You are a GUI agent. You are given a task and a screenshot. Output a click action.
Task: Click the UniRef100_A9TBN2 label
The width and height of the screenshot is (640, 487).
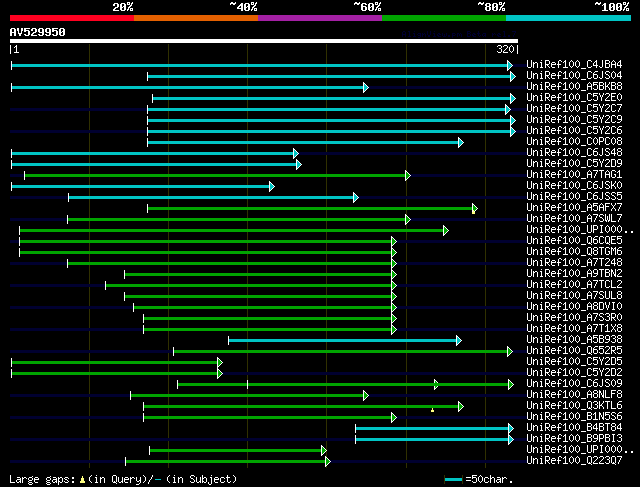[x=574, y=274]
